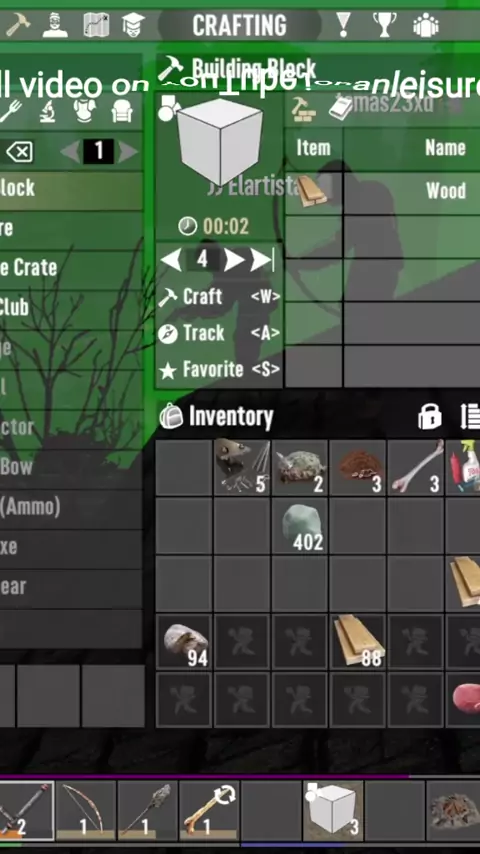Select the food fork category filter
Viewport: 480px width, 854px height.
pyautogui.click(x=10, y=112)
